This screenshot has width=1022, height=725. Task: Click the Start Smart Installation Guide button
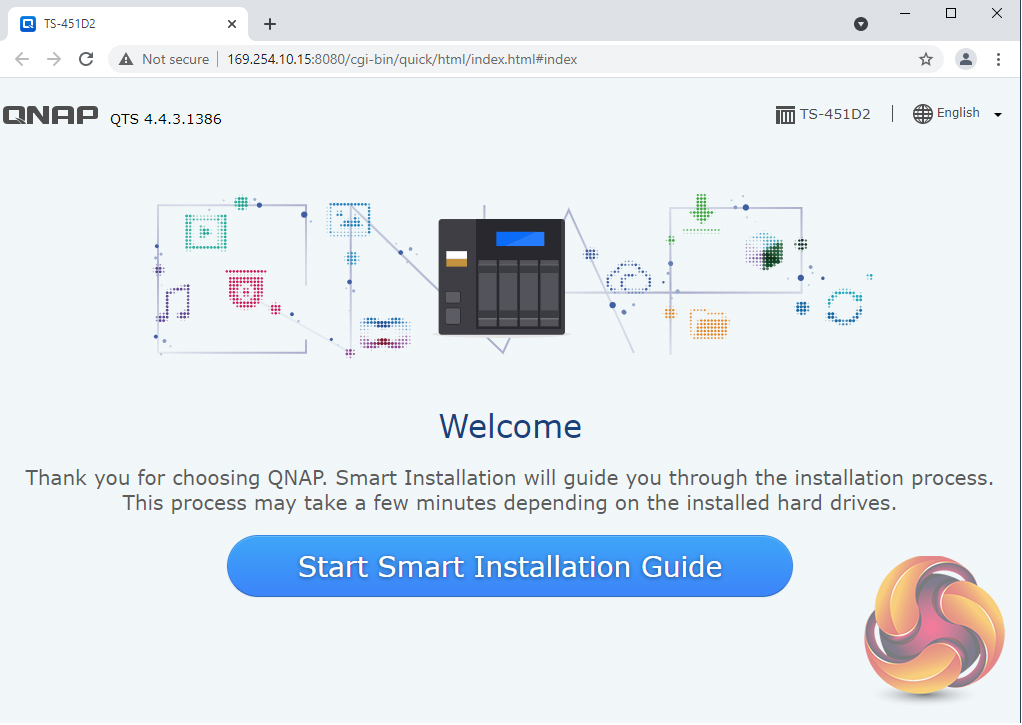(510, 566)
